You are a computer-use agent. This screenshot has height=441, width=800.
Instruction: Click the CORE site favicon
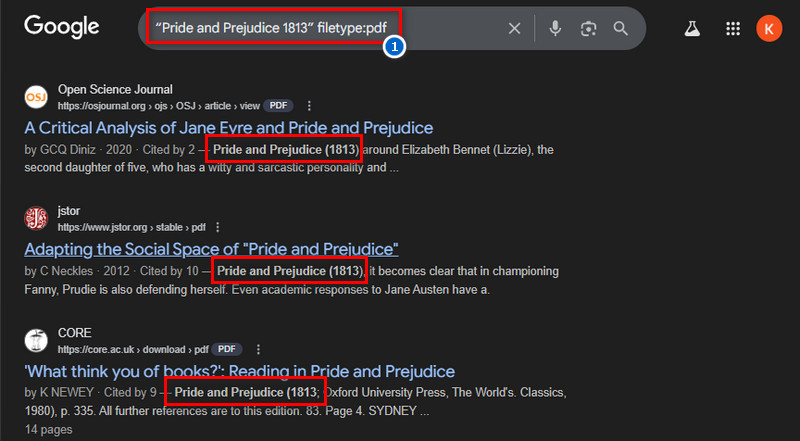pos(36,340)
